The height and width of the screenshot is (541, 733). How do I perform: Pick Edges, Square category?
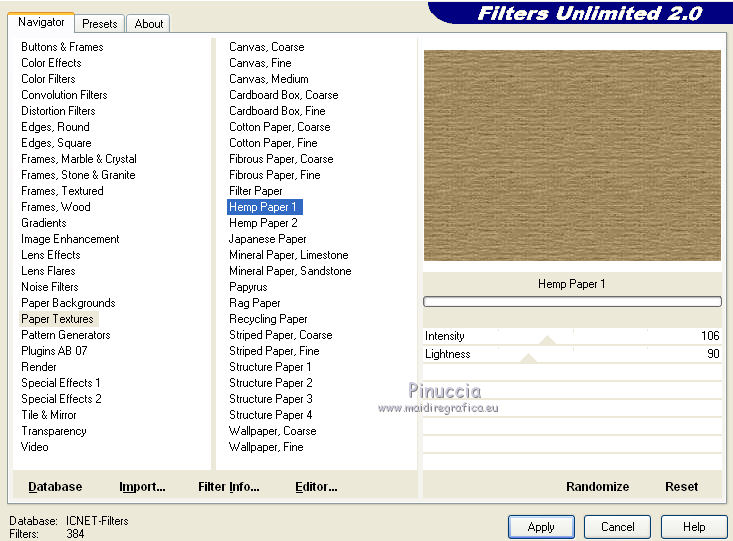[x=56, y=143]
